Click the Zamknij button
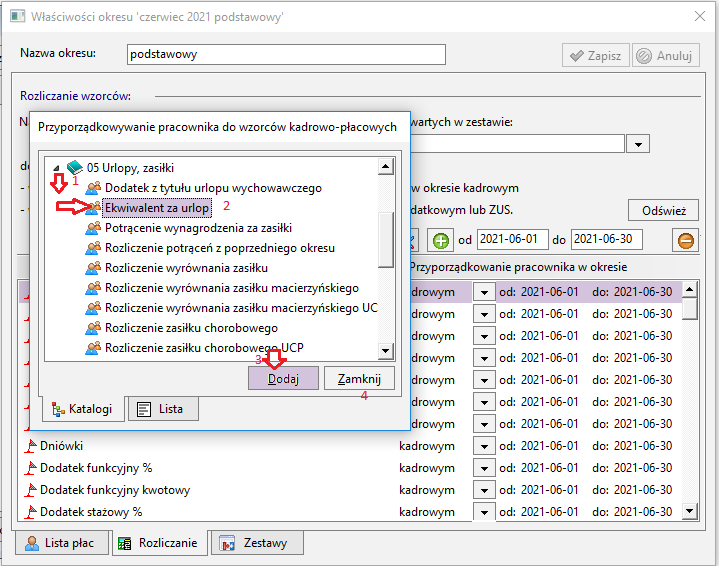 (360, 378)
